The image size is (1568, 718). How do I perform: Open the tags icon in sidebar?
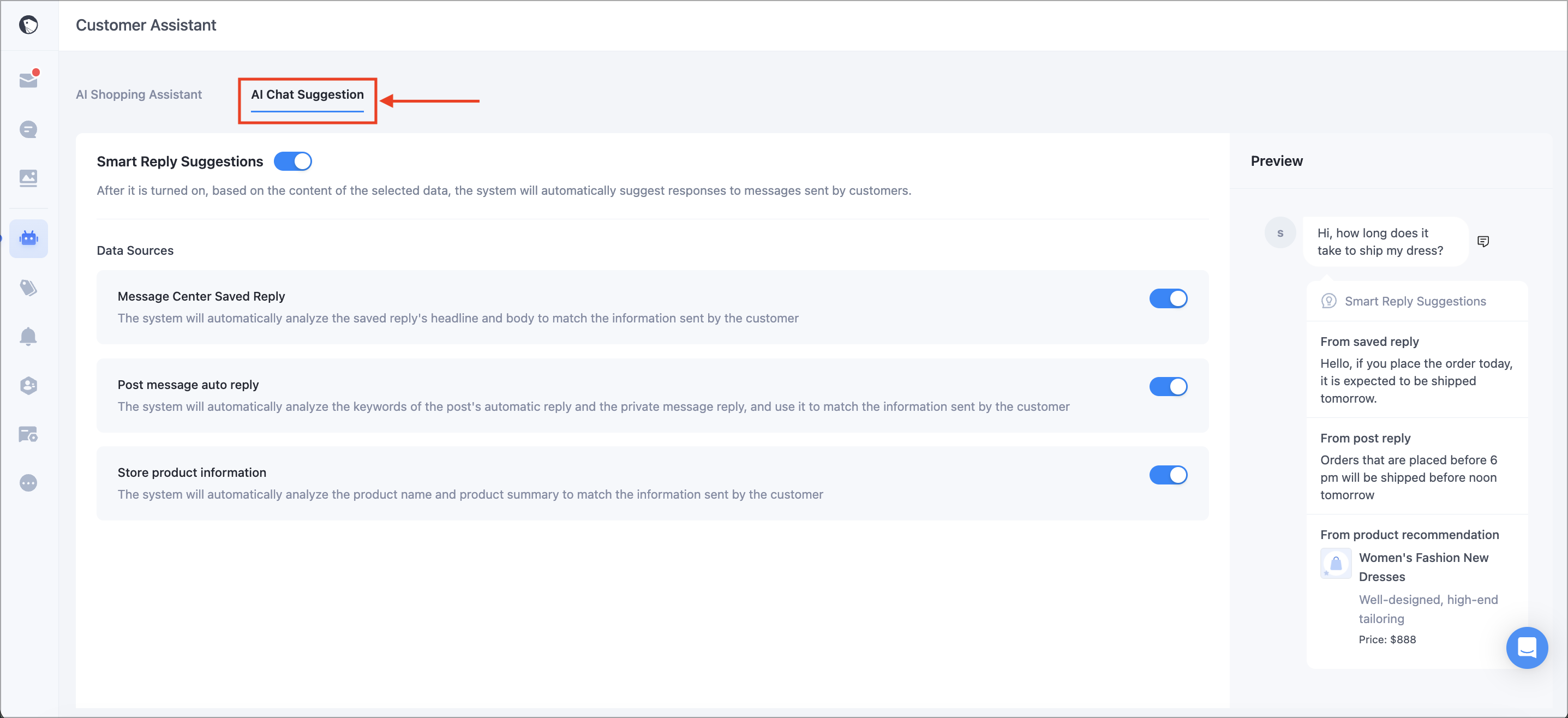pos(28,287)
